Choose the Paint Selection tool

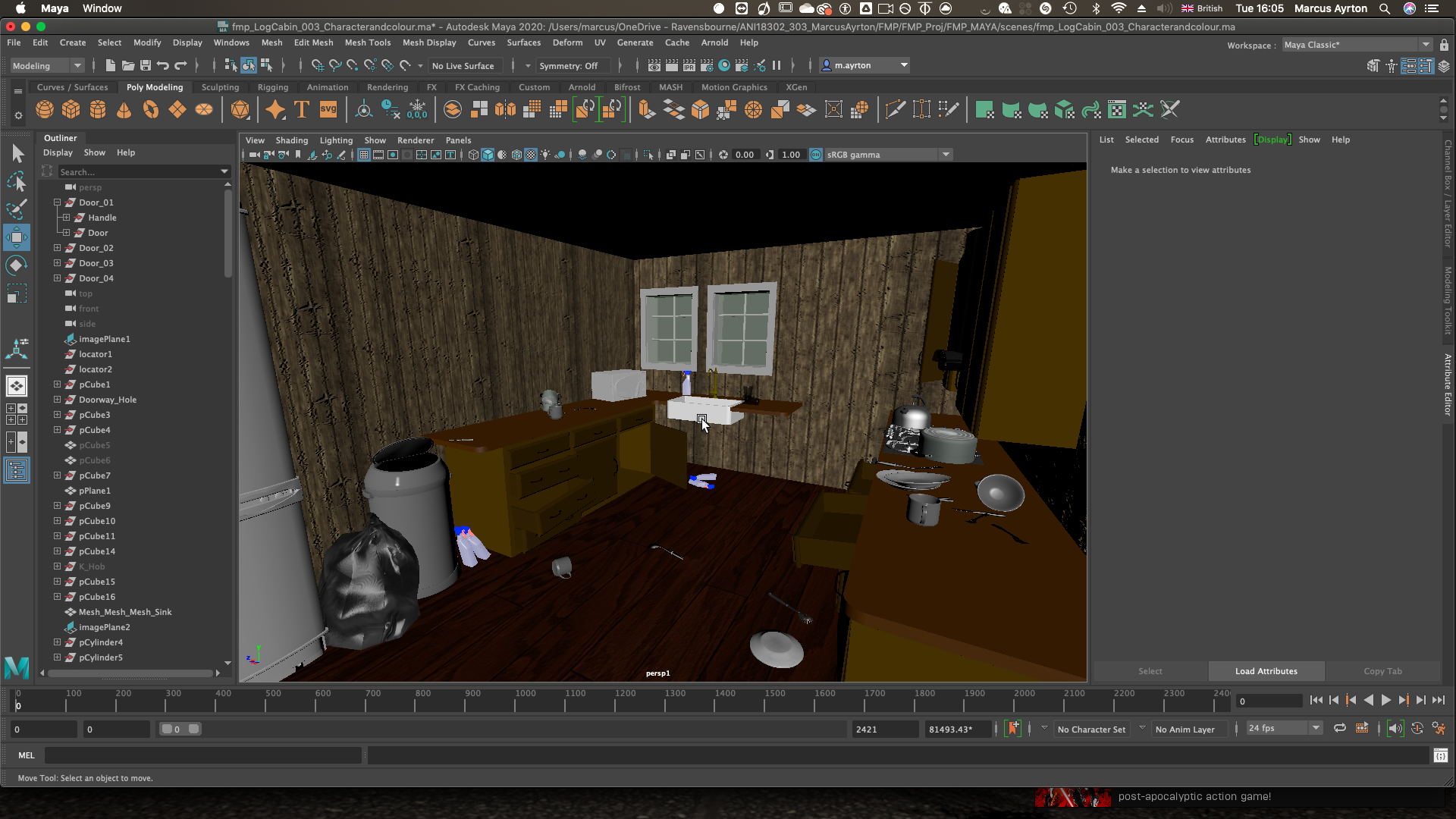pyautogui.click(x=17, y=209)
